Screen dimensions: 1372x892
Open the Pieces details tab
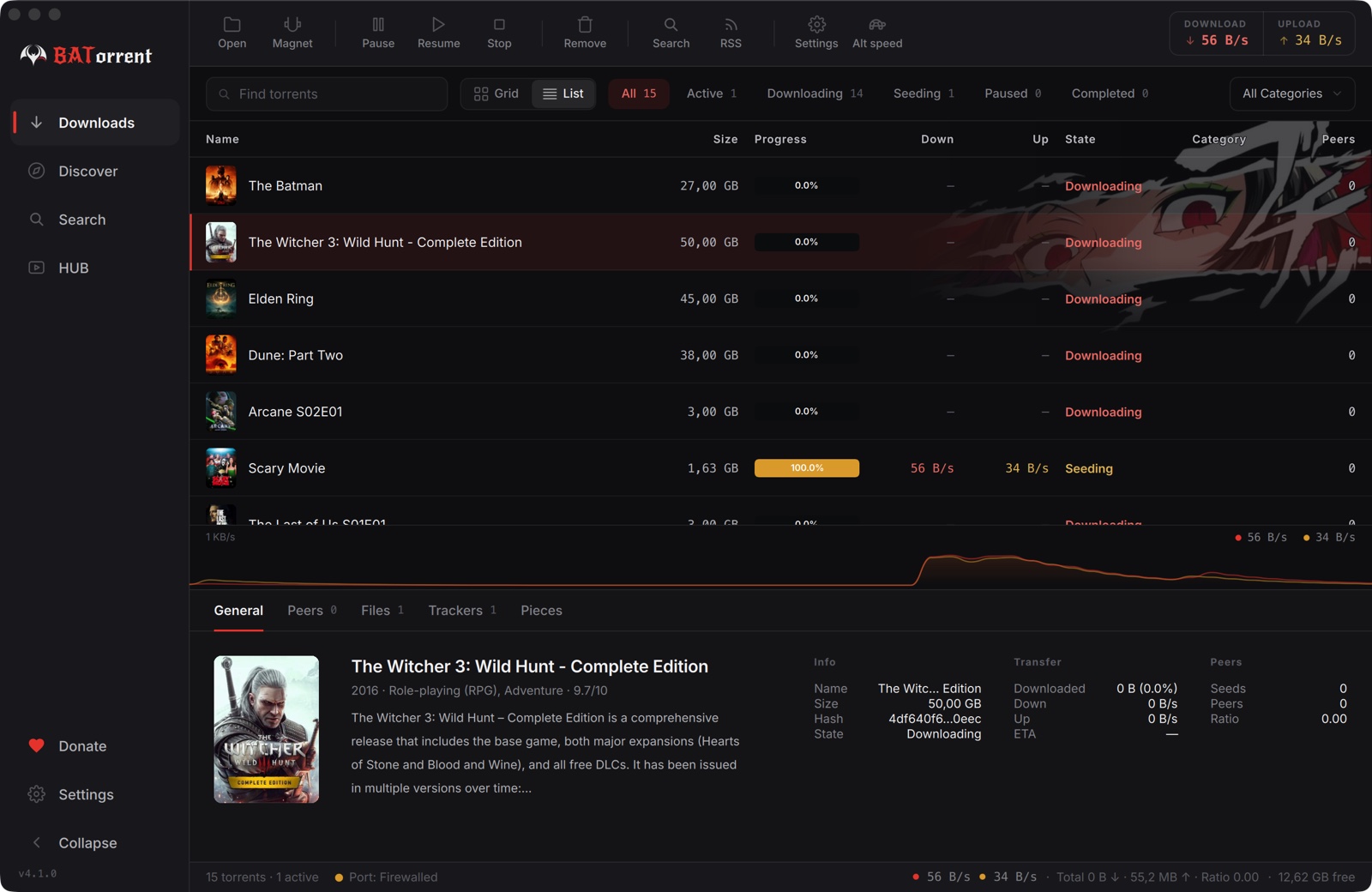(x=541, y=611)
